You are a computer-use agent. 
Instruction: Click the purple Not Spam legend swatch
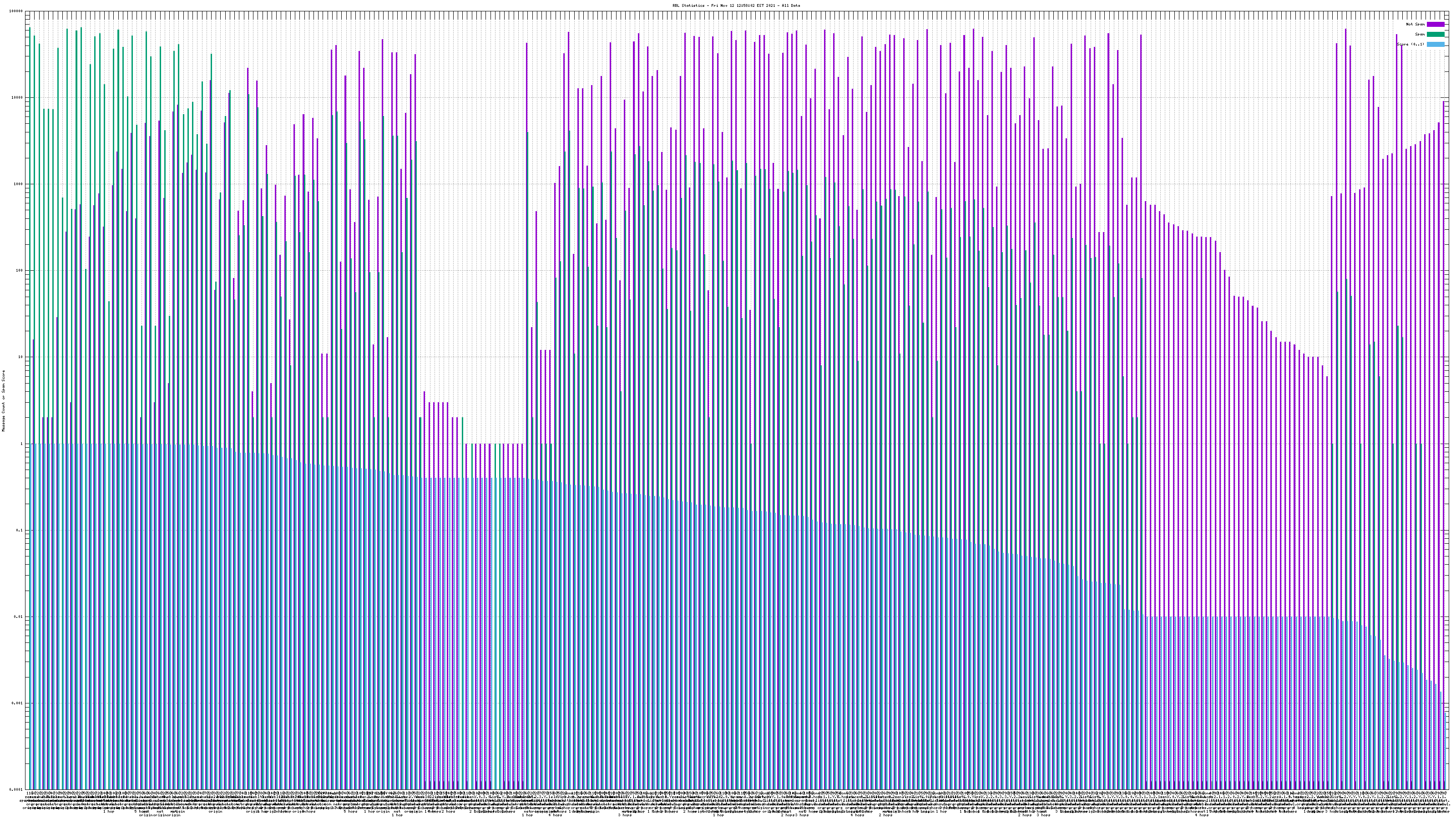(1435, 24)
